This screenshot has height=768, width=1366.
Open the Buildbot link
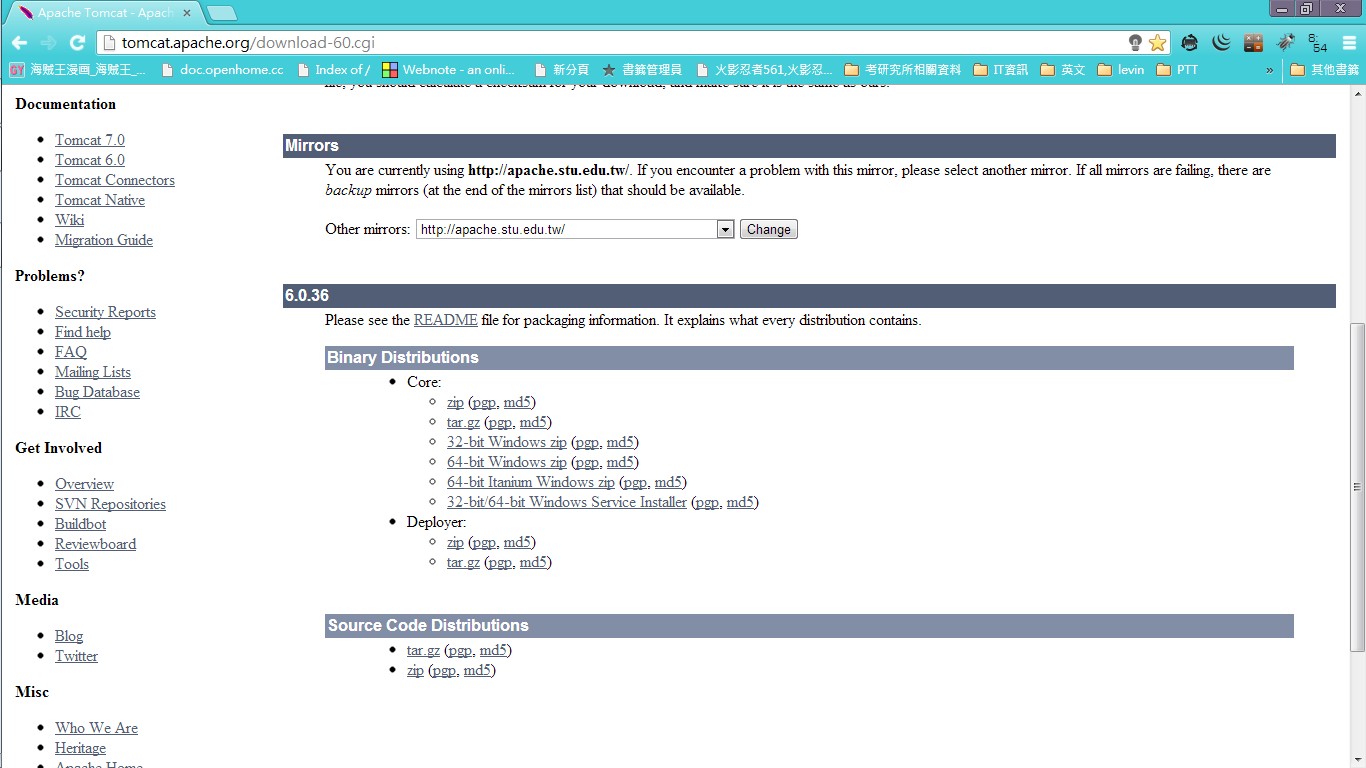(80, 524)
